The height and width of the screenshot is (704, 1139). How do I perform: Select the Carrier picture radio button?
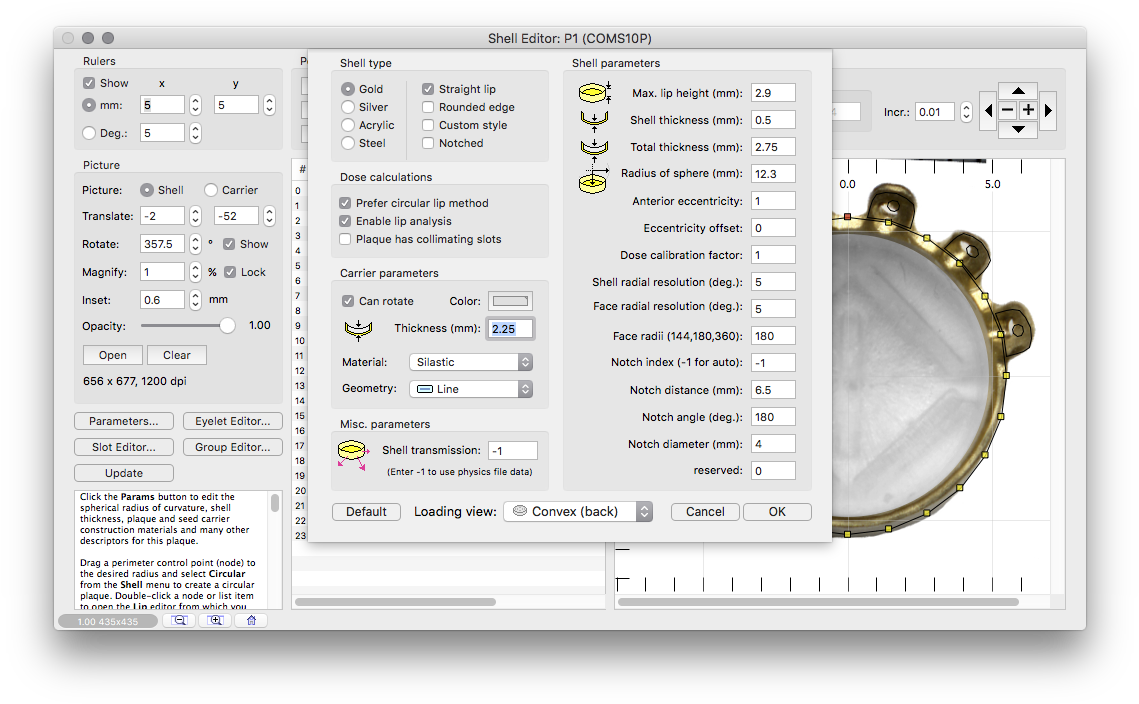211,190
